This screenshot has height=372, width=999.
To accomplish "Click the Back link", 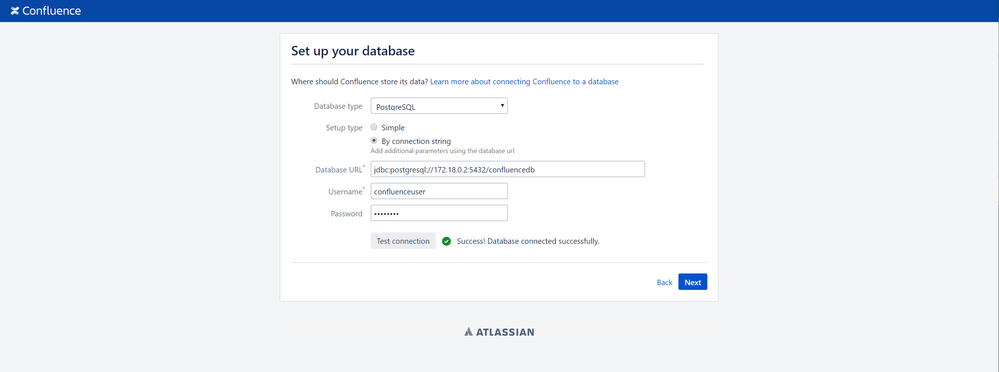I will tap(665, 282).
